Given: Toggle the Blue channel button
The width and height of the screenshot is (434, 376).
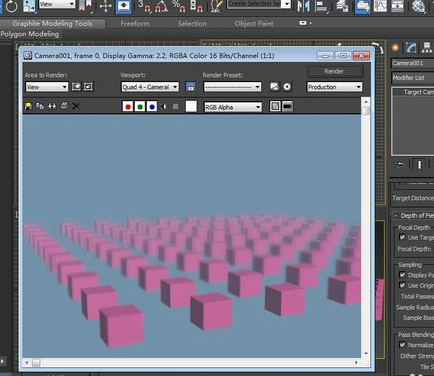Looking at the screenshot, I should tap(152, 107).
